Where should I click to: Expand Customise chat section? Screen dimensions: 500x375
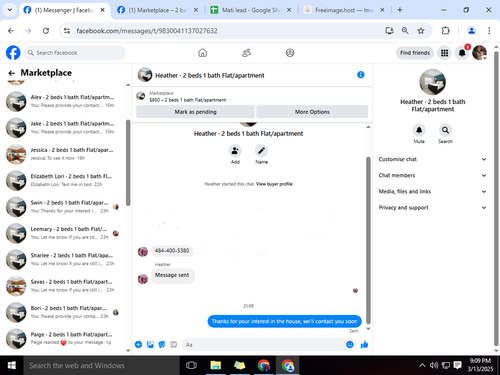432,159
